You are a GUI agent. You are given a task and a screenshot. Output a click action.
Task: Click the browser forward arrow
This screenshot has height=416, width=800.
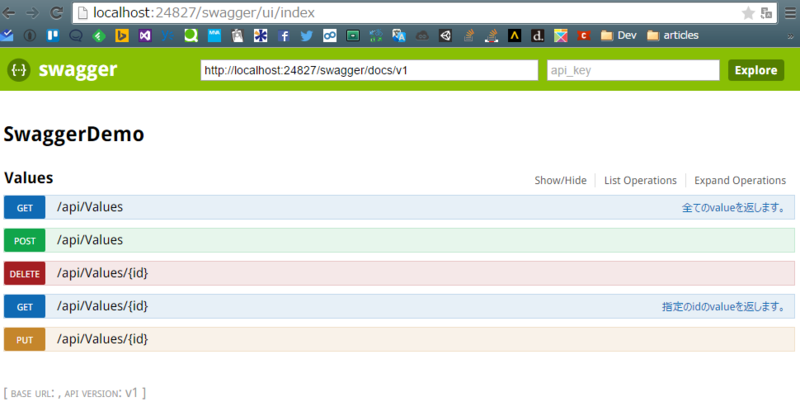click(x=32, y=13)
